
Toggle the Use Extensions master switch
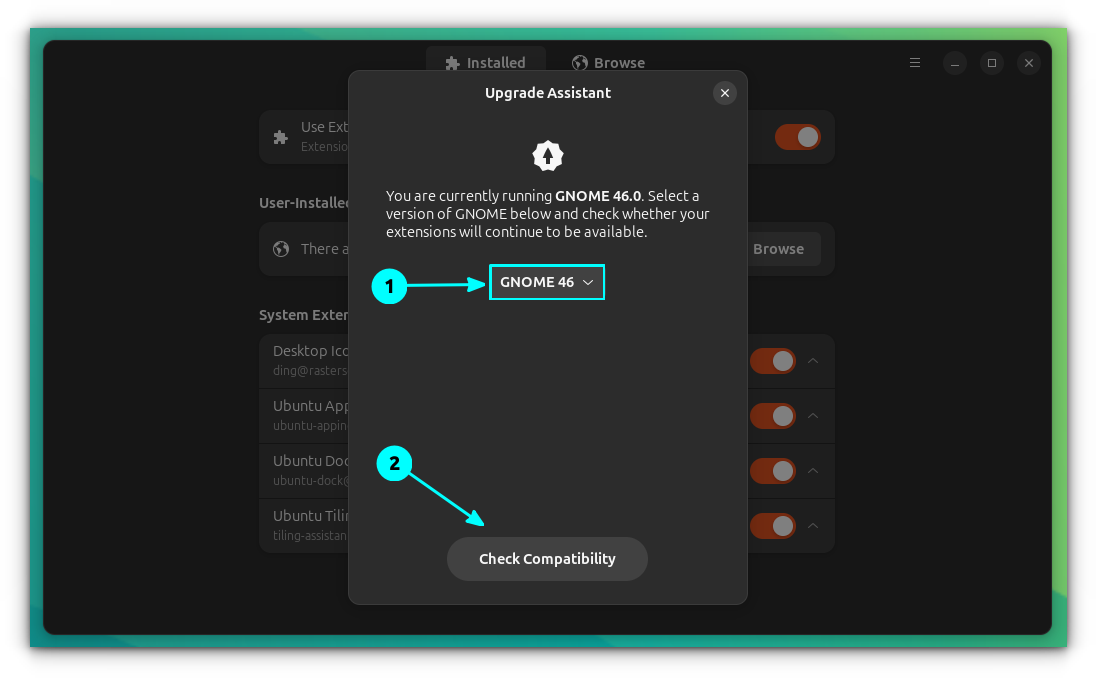797,137
